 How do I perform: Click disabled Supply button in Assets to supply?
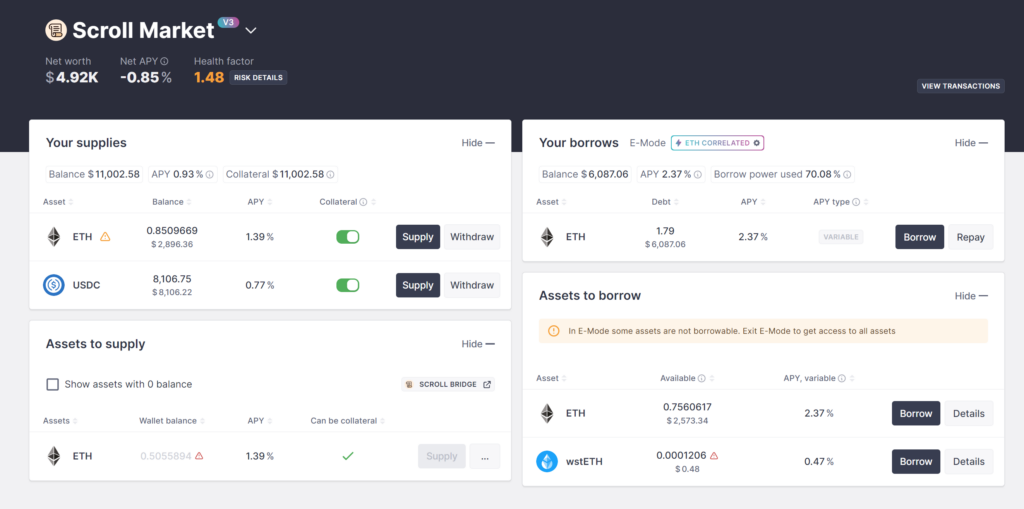tap(441, 457)
